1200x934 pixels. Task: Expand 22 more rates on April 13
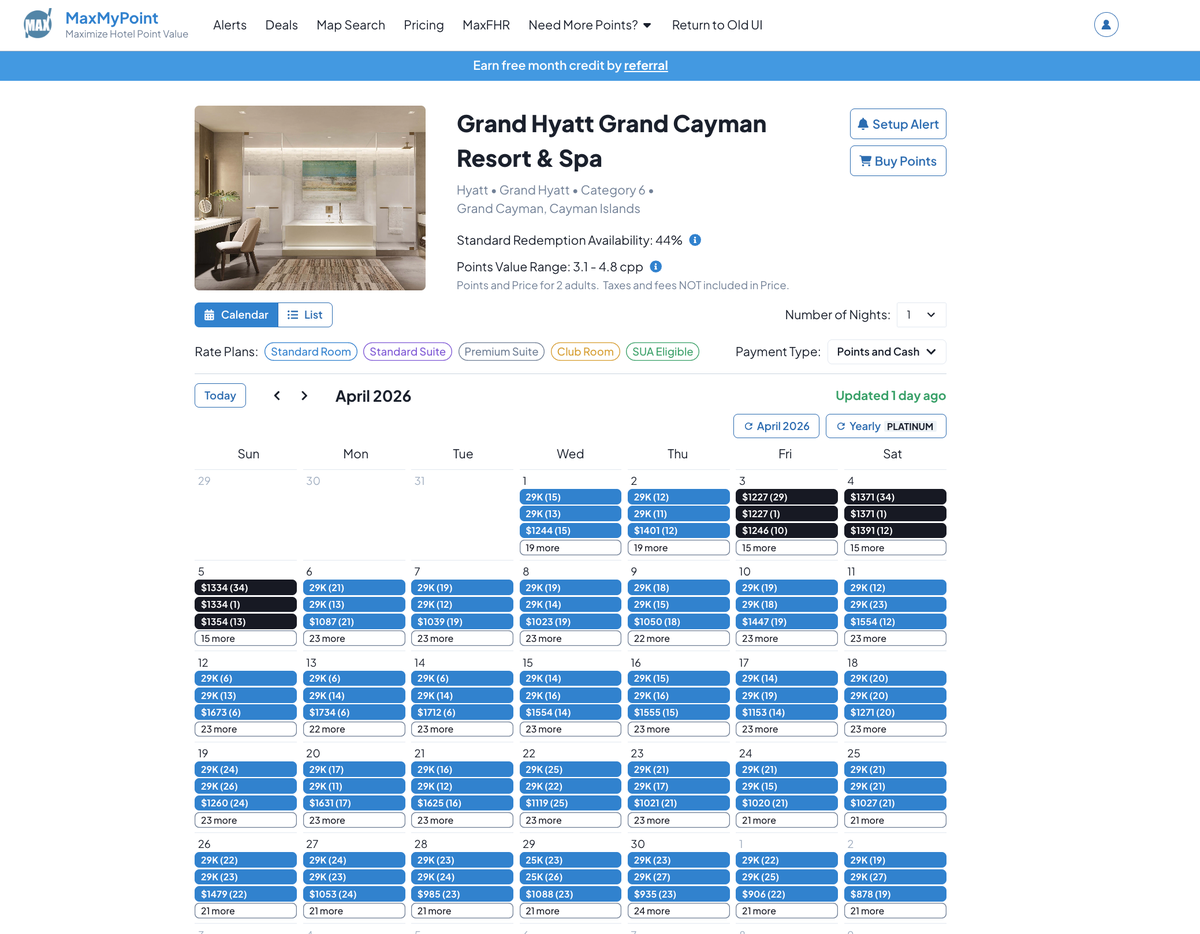[x=354, y=730]
